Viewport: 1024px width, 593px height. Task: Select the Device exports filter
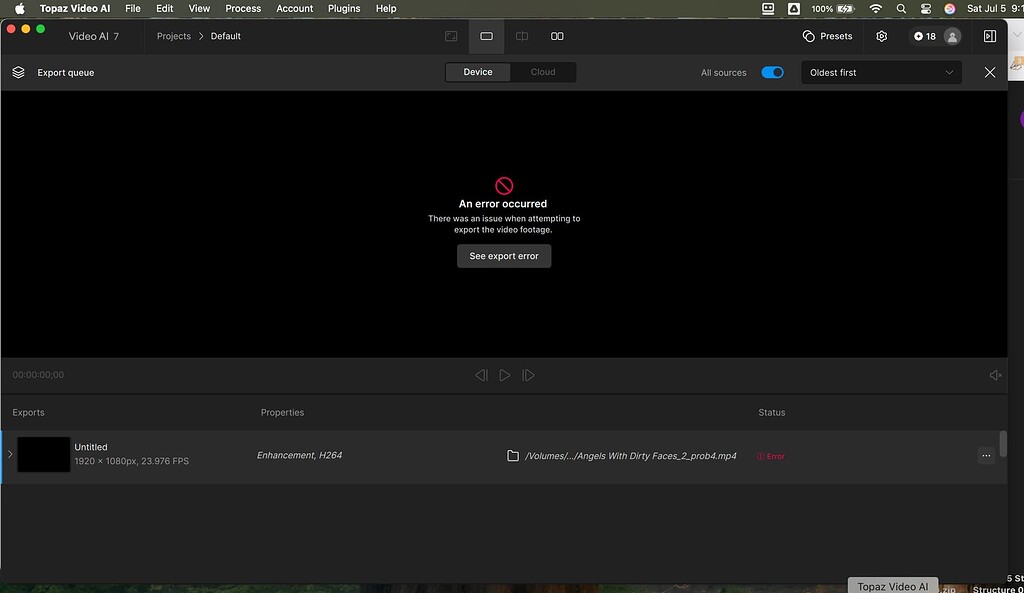pyautogui.click(x=478, y=72)
